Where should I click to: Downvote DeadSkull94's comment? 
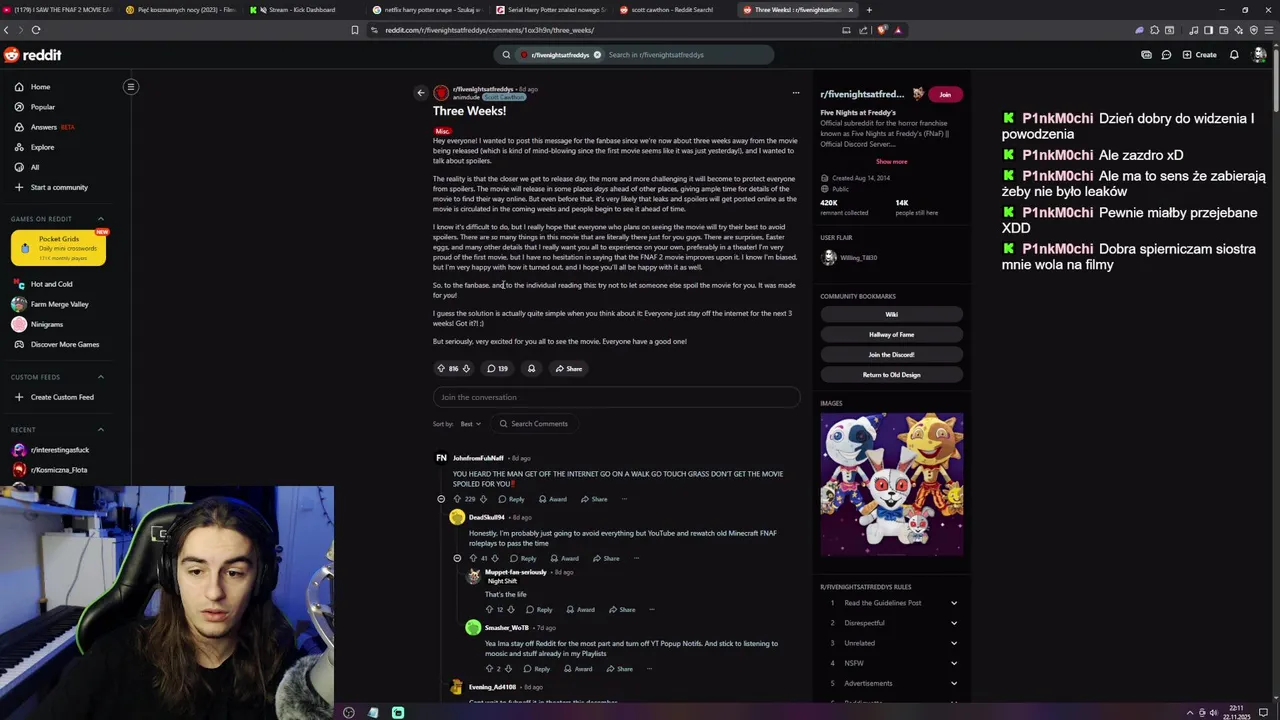pyautogui.click(x=496, y=559)
